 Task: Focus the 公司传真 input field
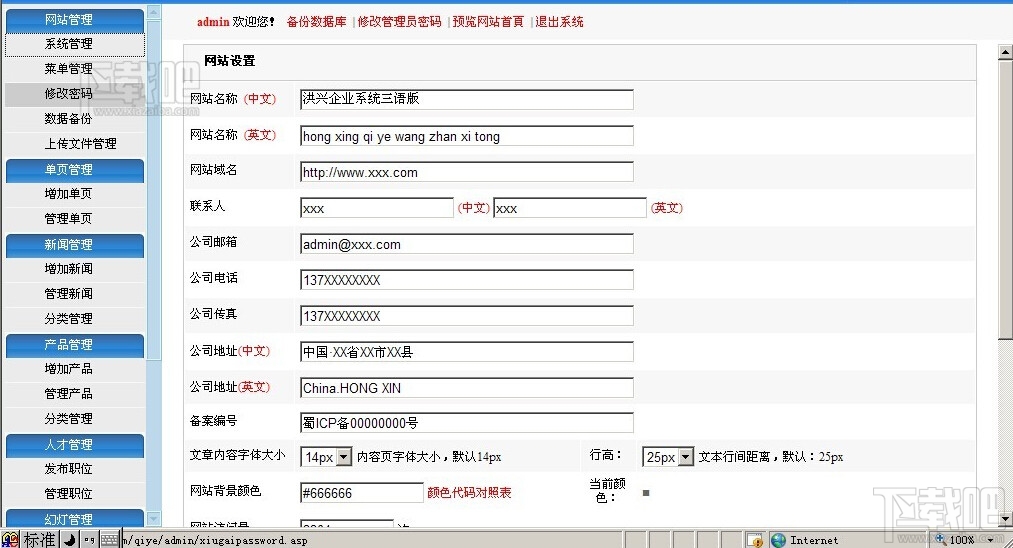point(466,316)
